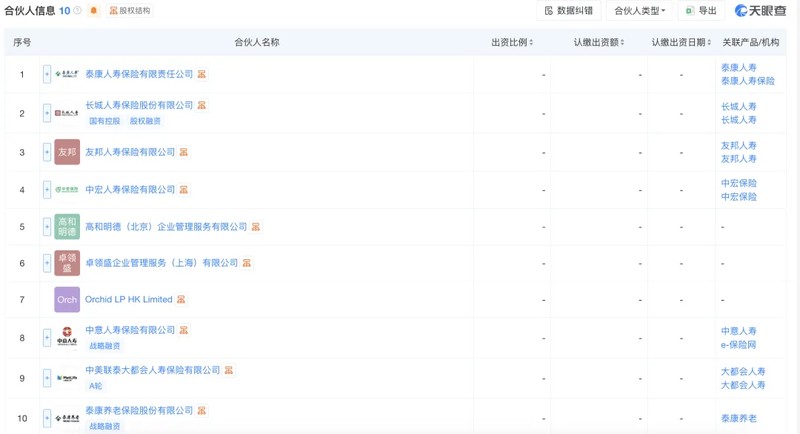Viewport: 800px width, 434px height.
Task: Click the 高和明德 logo tile
Action: pos(67,226)
